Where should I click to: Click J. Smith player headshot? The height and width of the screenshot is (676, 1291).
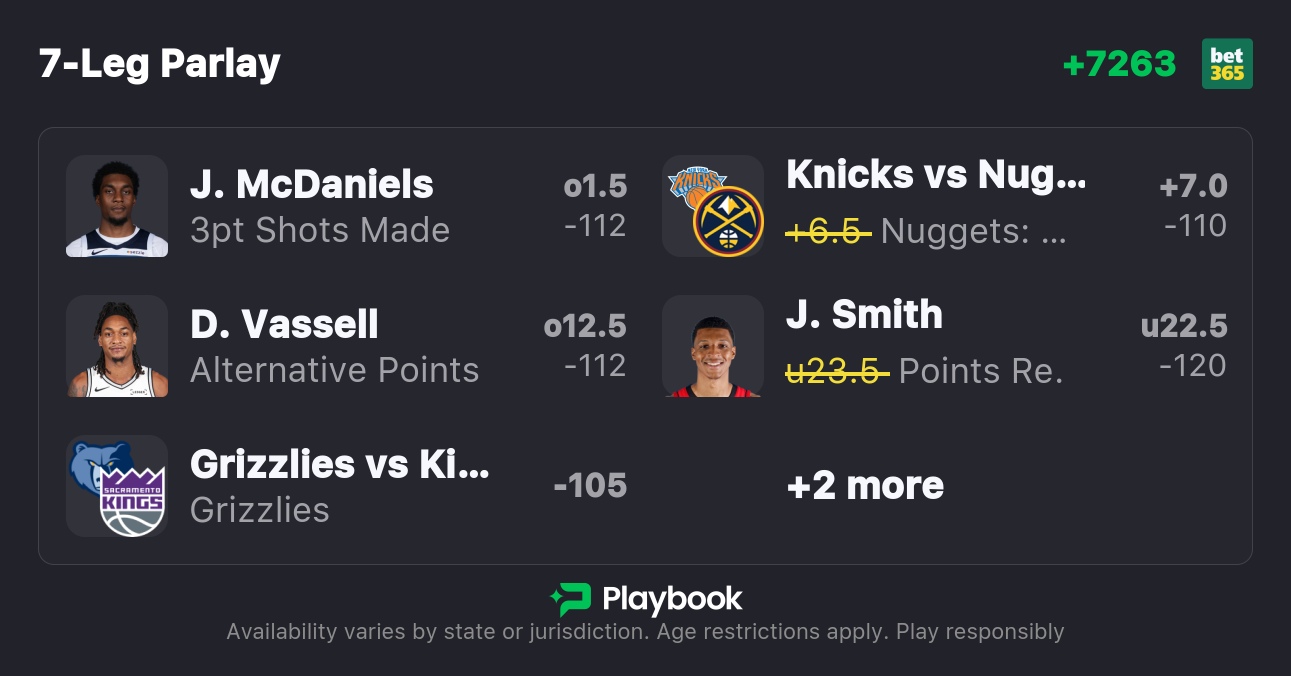pyautogui.click(x=713, y=346)
